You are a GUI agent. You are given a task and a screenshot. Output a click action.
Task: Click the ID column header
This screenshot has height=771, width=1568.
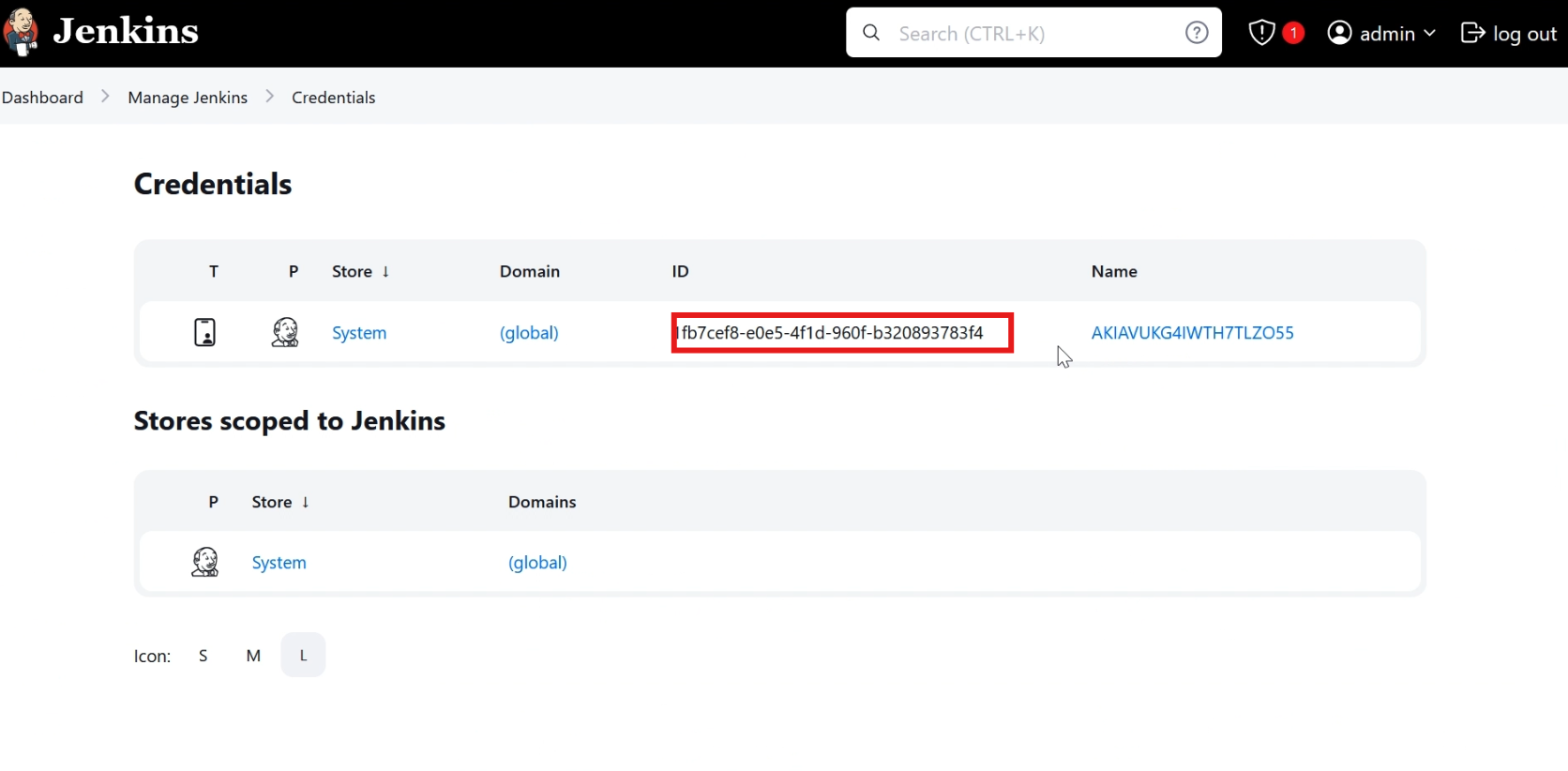(681, 271)
